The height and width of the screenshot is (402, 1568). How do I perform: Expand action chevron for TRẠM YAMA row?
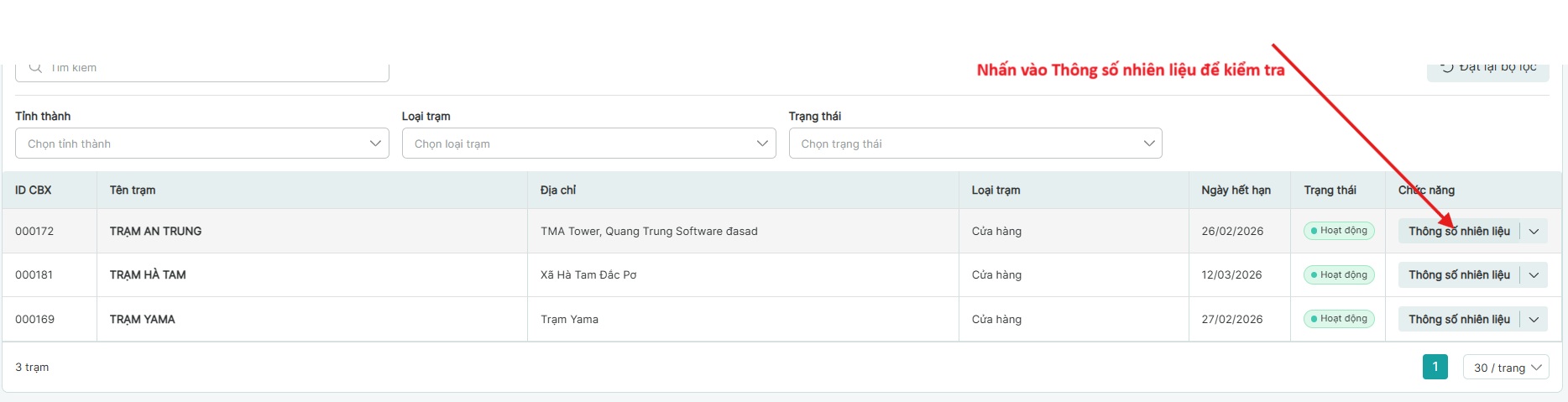point(1534,320)
